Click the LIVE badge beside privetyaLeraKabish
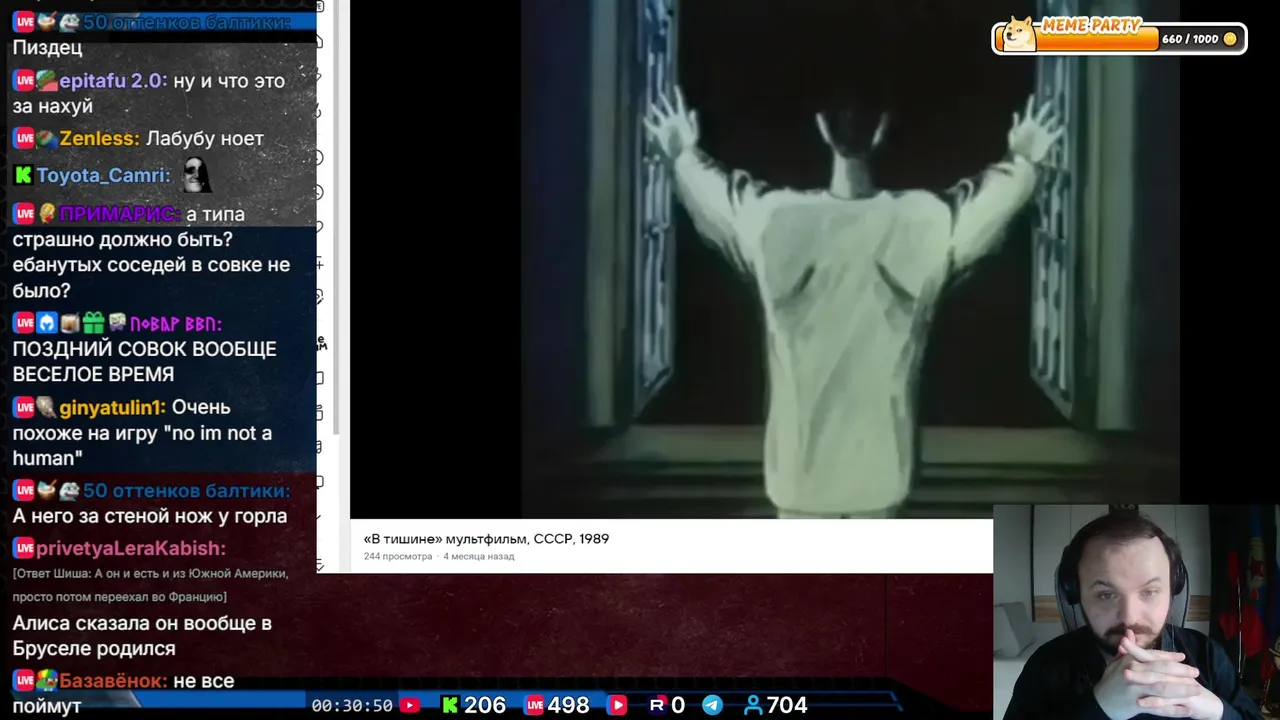The width and height of the screenshot is (1280, 720). (23, 549)
